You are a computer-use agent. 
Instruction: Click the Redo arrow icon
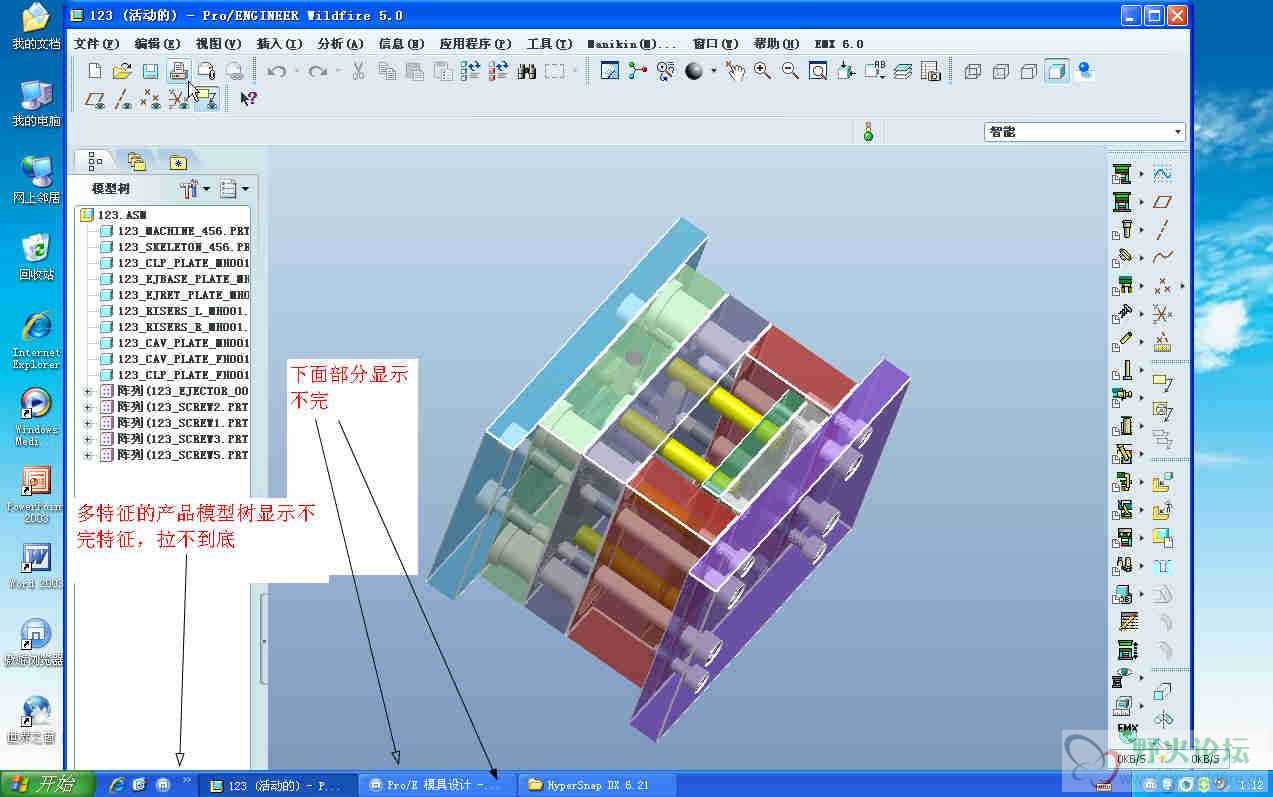[x=318, y=71]
